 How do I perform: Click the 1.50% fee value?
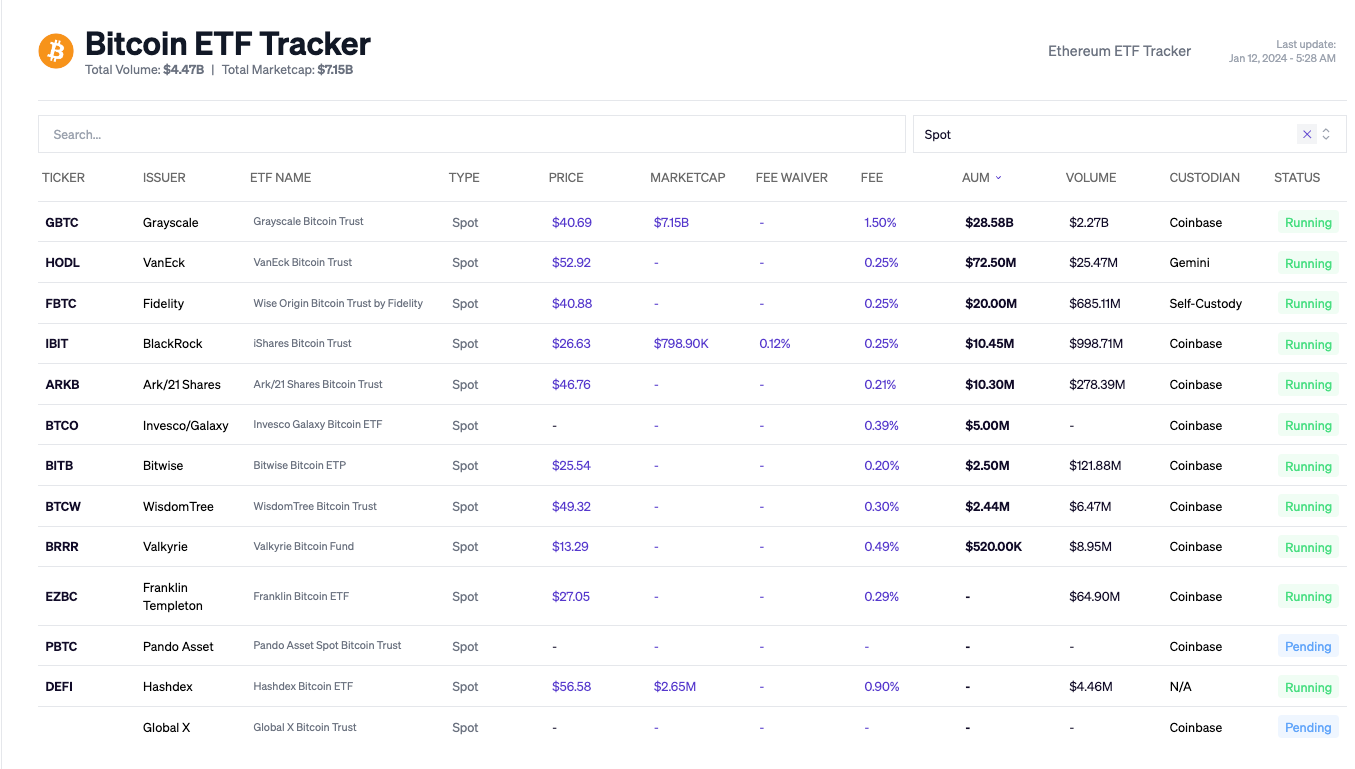tap(880, 223)
